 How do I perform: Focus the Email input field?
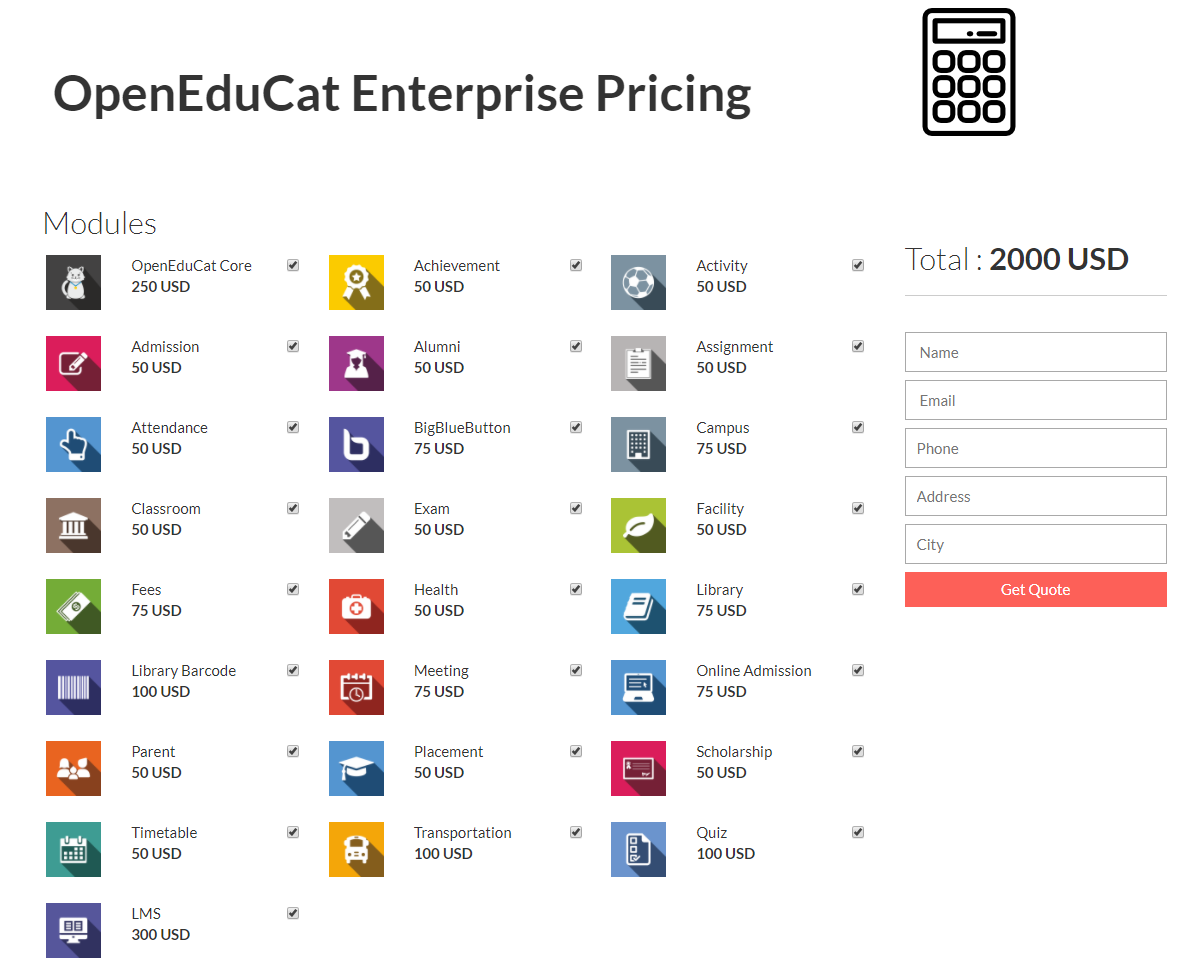pyautogui.click(x=1035, y=400)
